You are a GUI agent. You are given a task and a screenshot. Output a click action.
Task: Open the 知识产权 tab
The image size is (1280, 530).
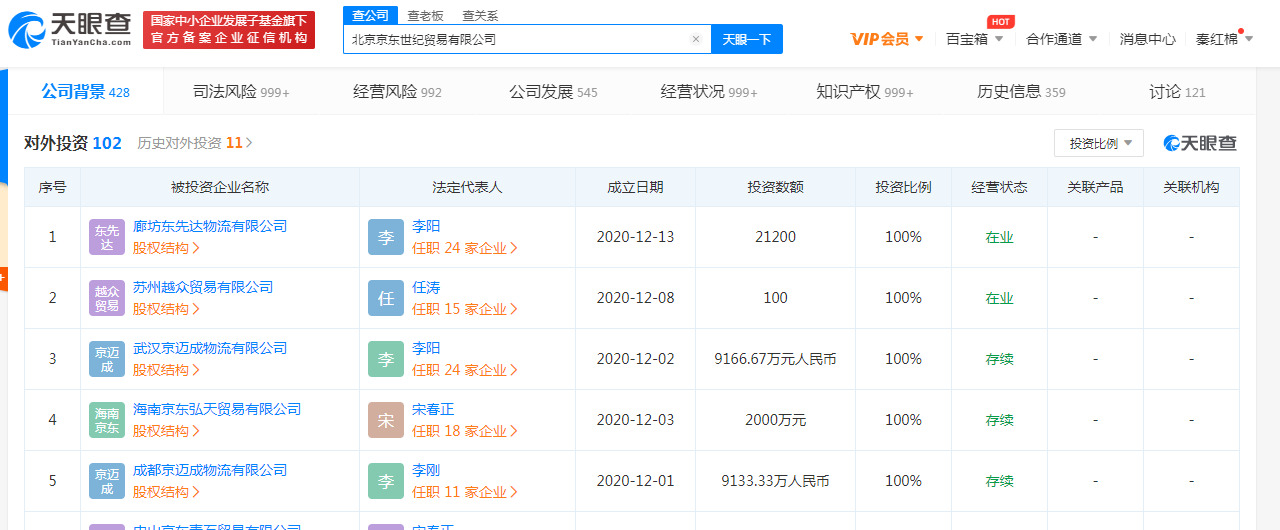865,92
